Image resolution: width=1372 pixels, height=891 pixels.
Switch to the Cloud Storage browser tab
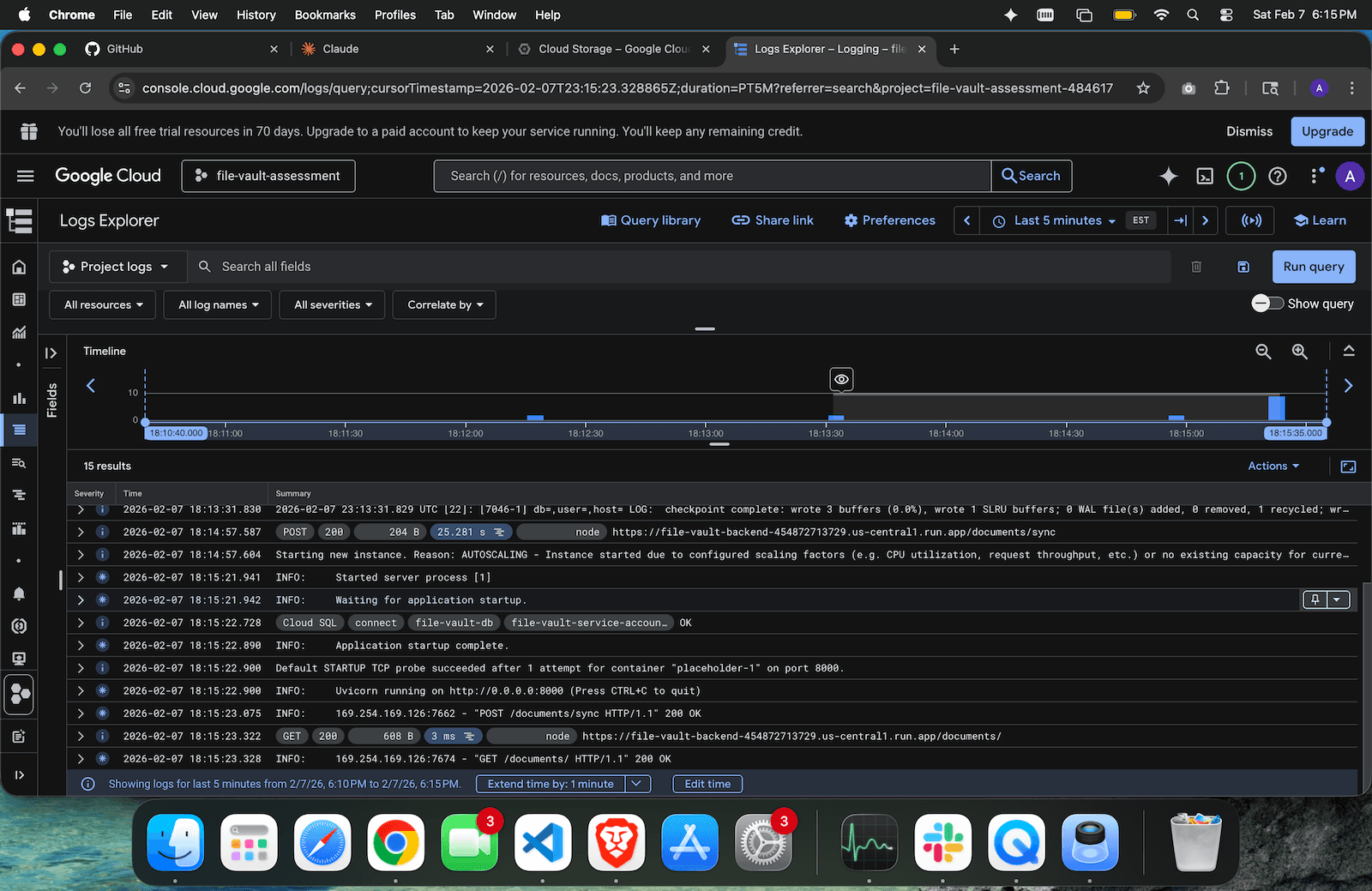tap(611, 49)
